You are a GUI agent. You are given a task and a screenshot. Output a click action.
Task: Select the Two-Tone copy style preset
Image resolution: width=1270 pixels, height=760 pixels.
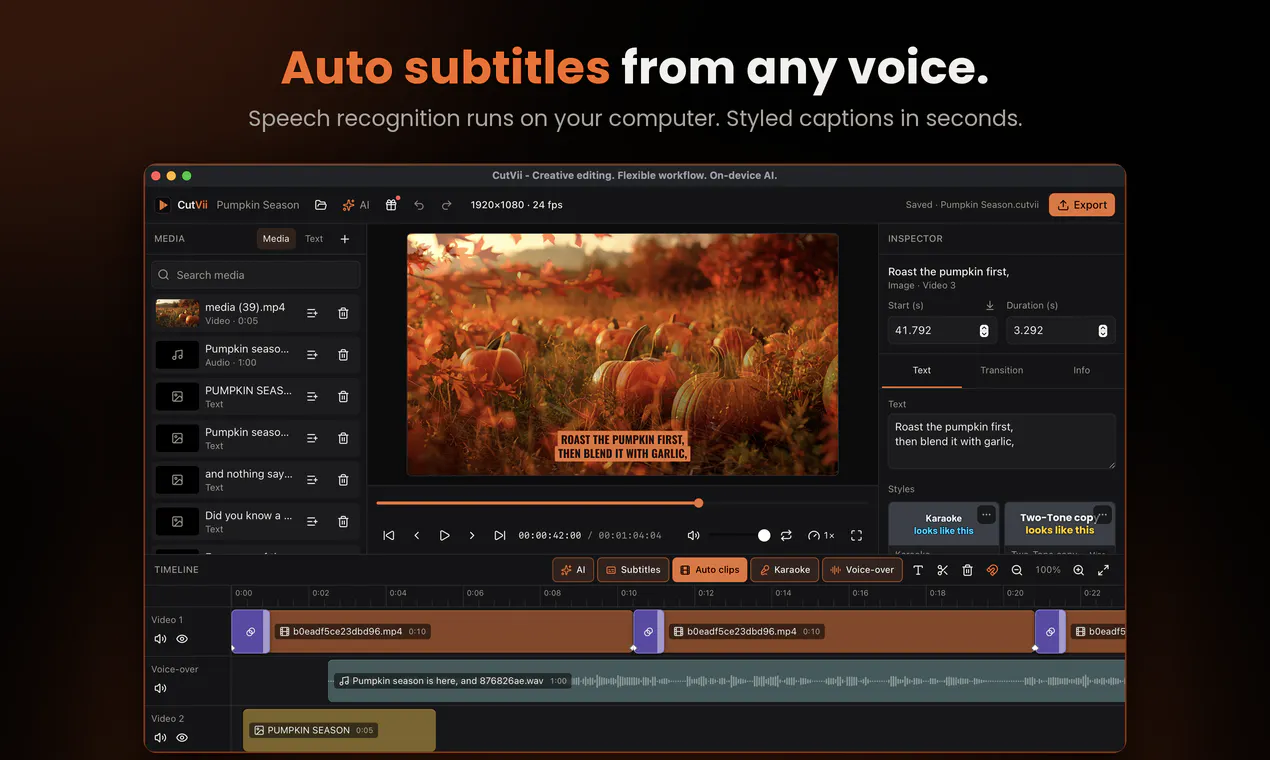click(1059, 525)
